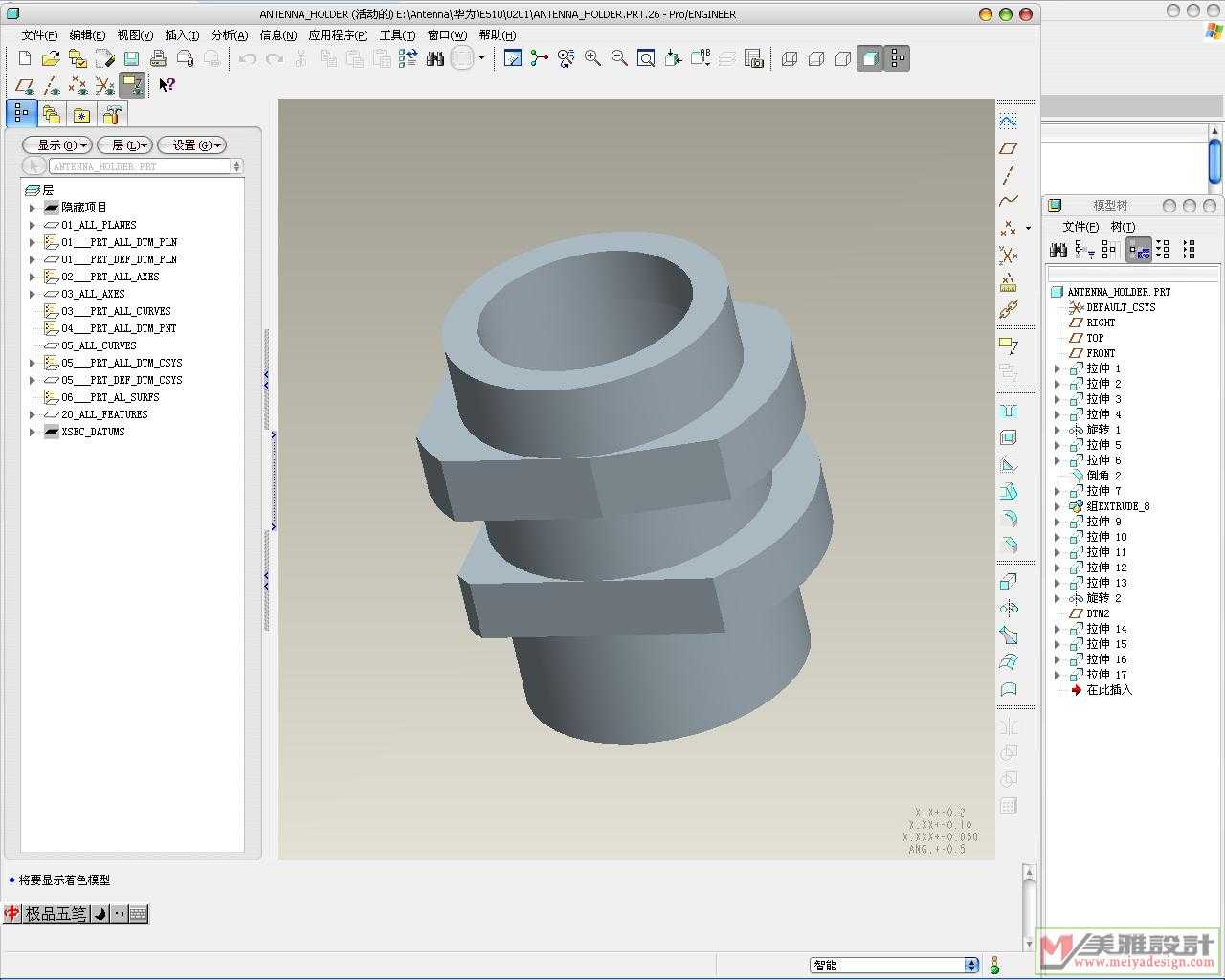Image resolution: width=1225 pixels, height=980 pixels.
Task: Click the model tree search input field
Action: [x=1131, y=275]
